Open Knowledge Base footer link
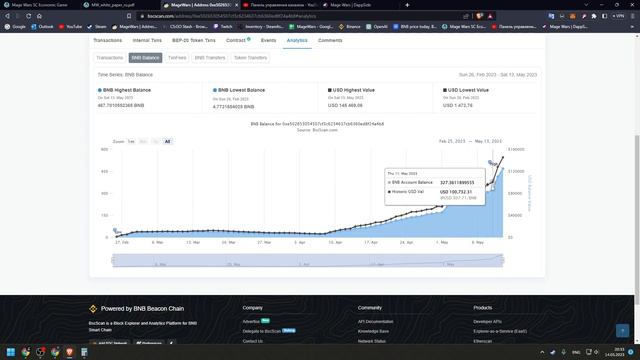 [373, 331]
